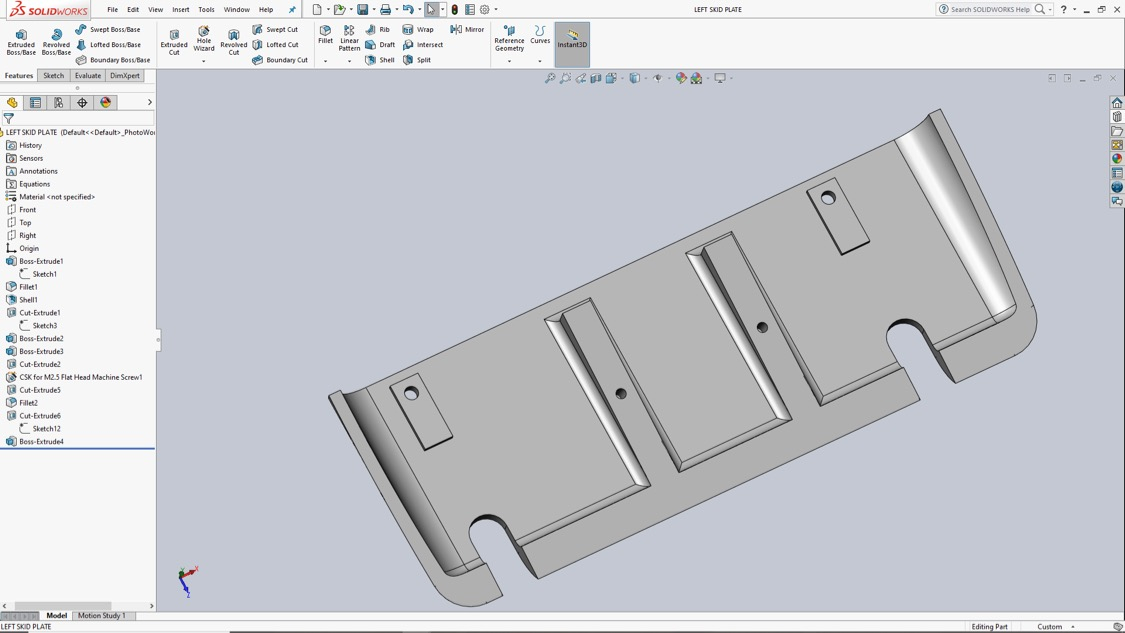Image resolution: width=1125 pixels, height=633 pixels.
Task: Expand the Fillet tool dropdown arrow
Action: 325,62
